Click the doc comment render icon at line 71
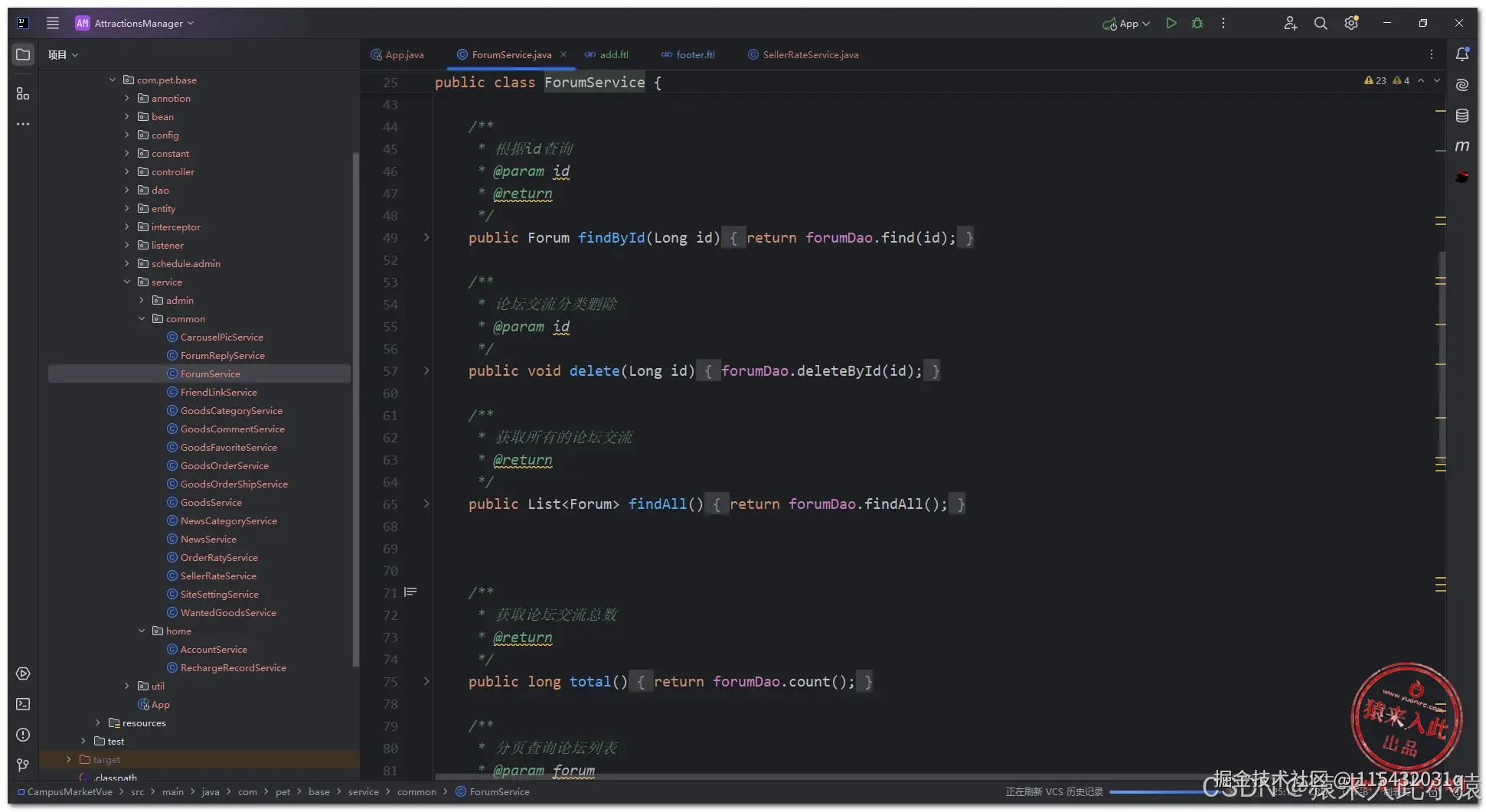Viewport: 1486px width, 812px height. point(411,592)
